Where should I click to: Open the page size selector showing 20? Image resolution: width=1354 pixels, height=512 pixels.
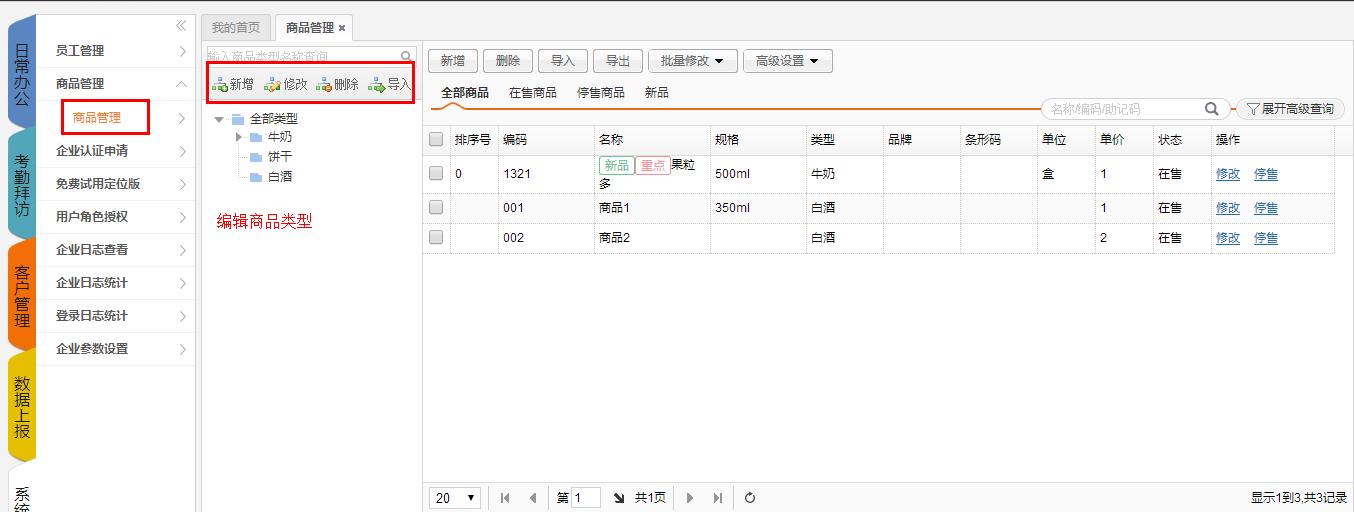click(x=456, y=498)
